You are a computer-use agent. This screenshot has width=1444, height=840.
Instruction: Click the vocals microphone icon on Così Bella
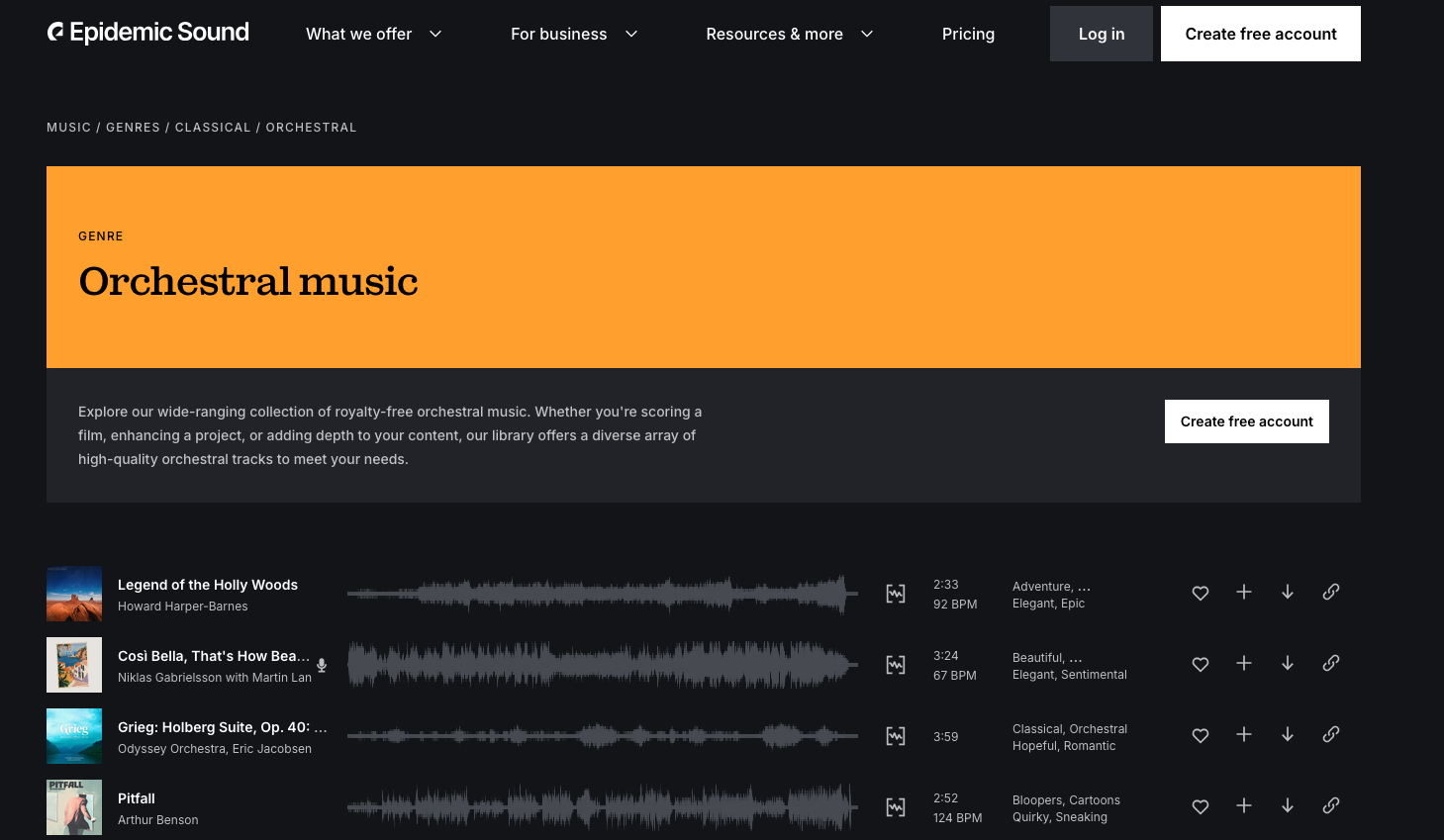coord(322,666)
